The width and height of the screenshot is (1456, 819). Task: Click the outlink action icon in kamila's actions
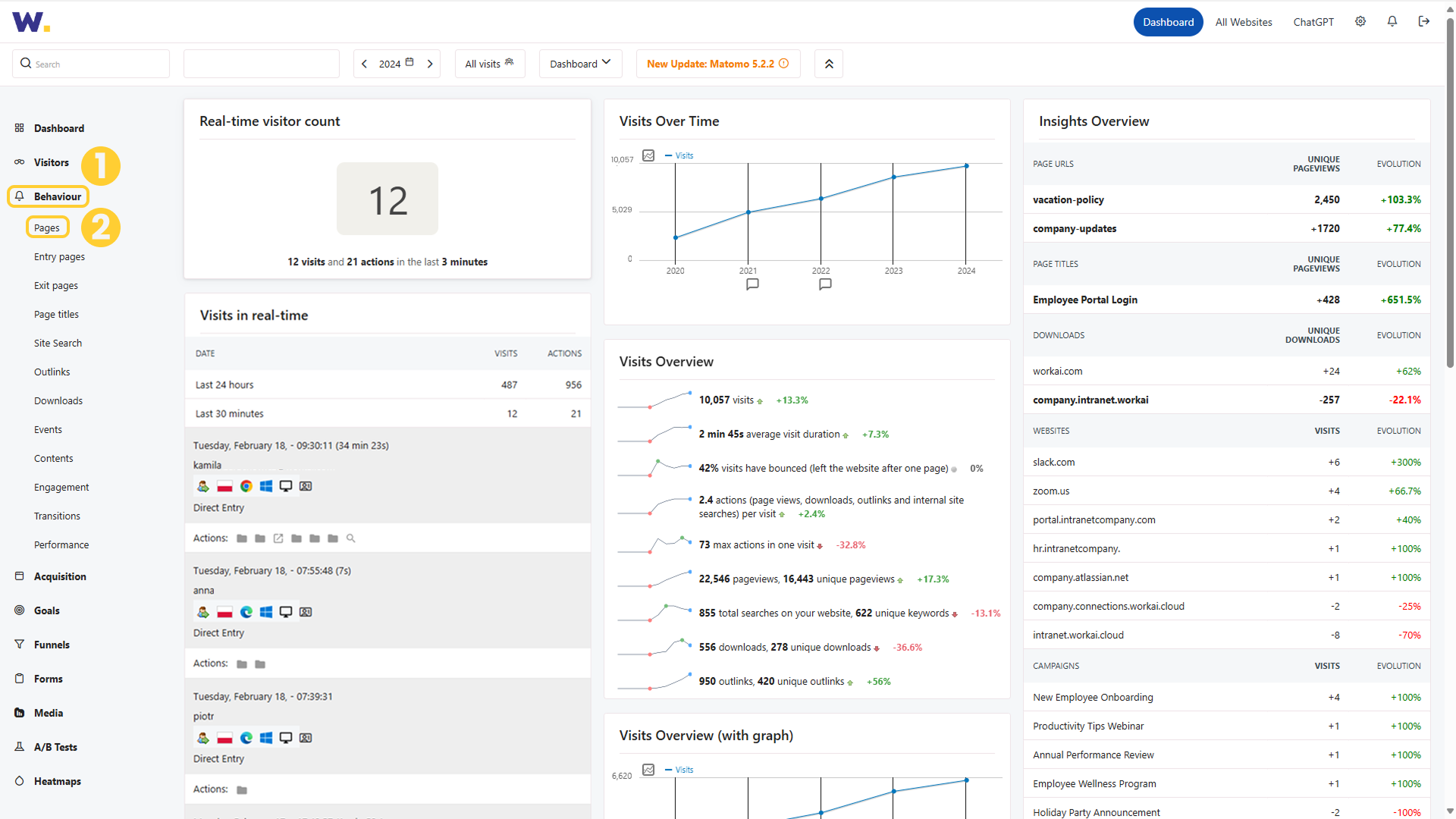[278, 538]
